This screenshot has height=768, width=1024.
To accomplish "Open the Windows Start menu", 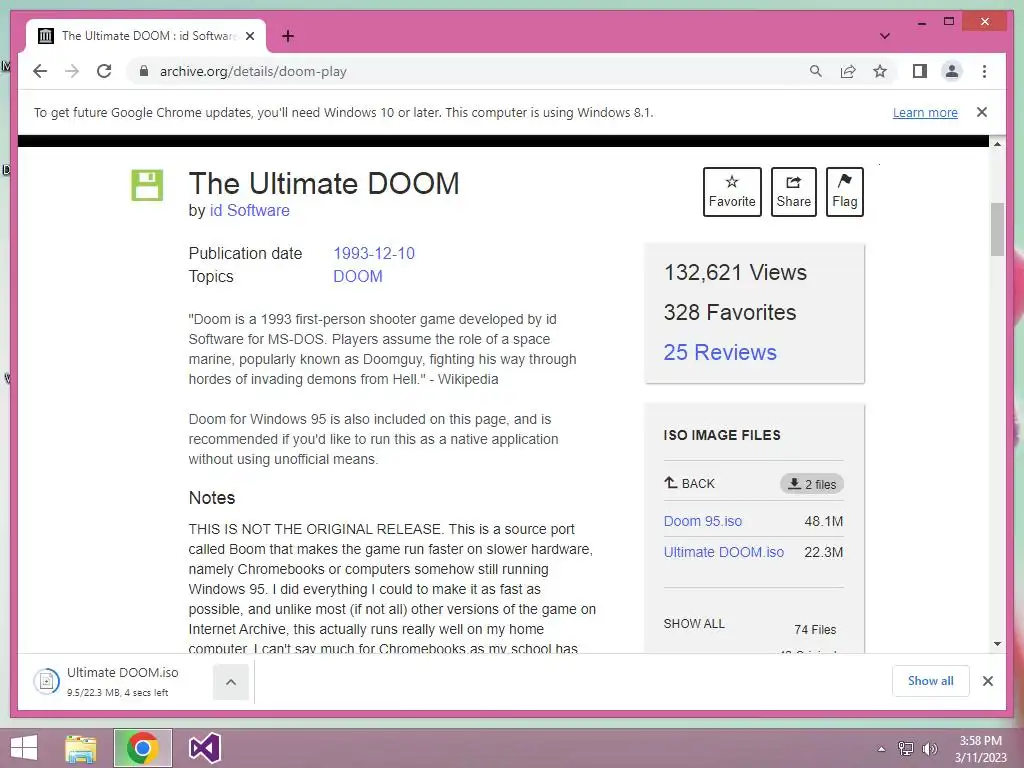I will coord(24,748).
